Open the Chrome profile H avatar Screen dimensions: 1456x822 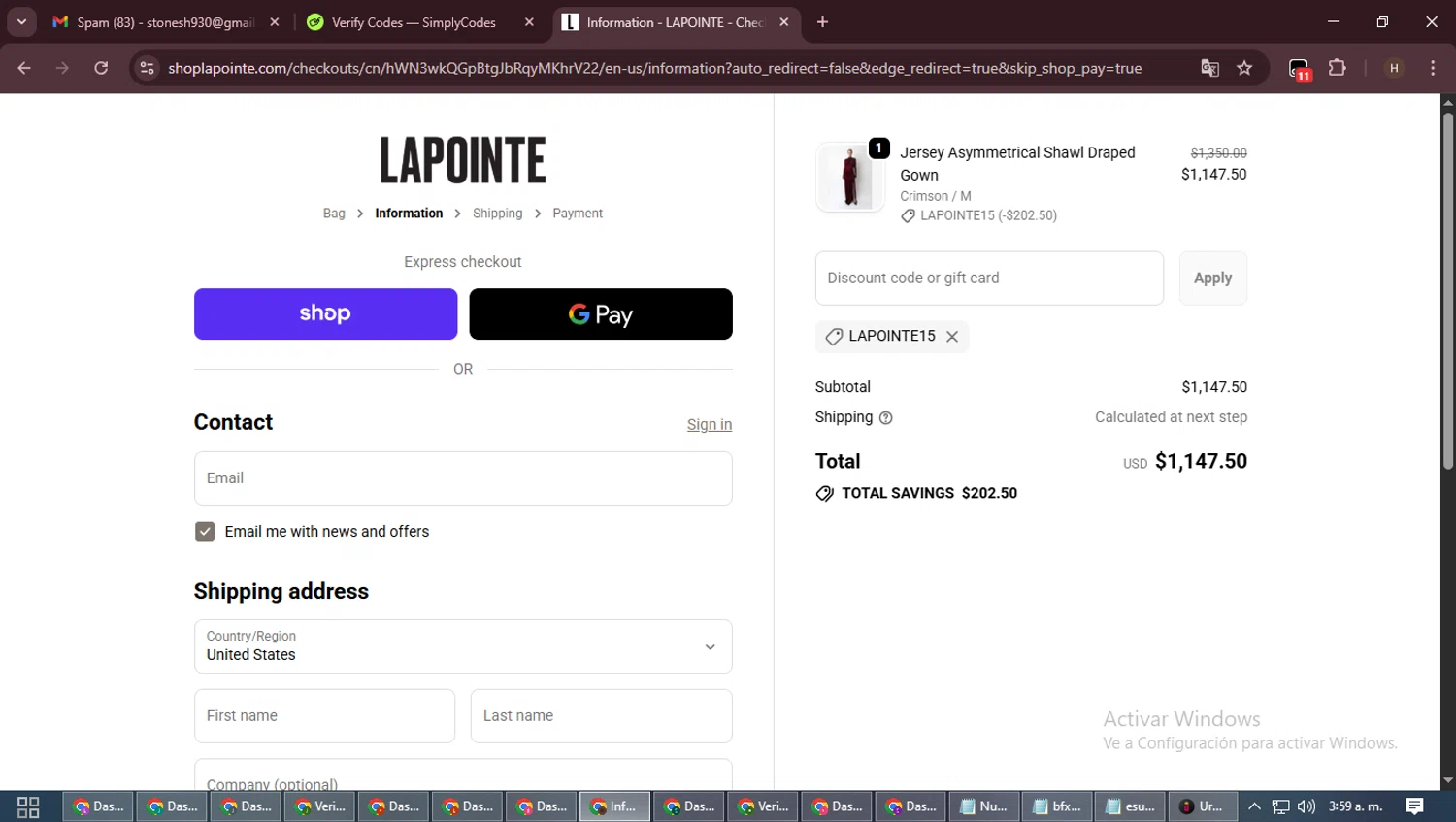point(1394,68)
